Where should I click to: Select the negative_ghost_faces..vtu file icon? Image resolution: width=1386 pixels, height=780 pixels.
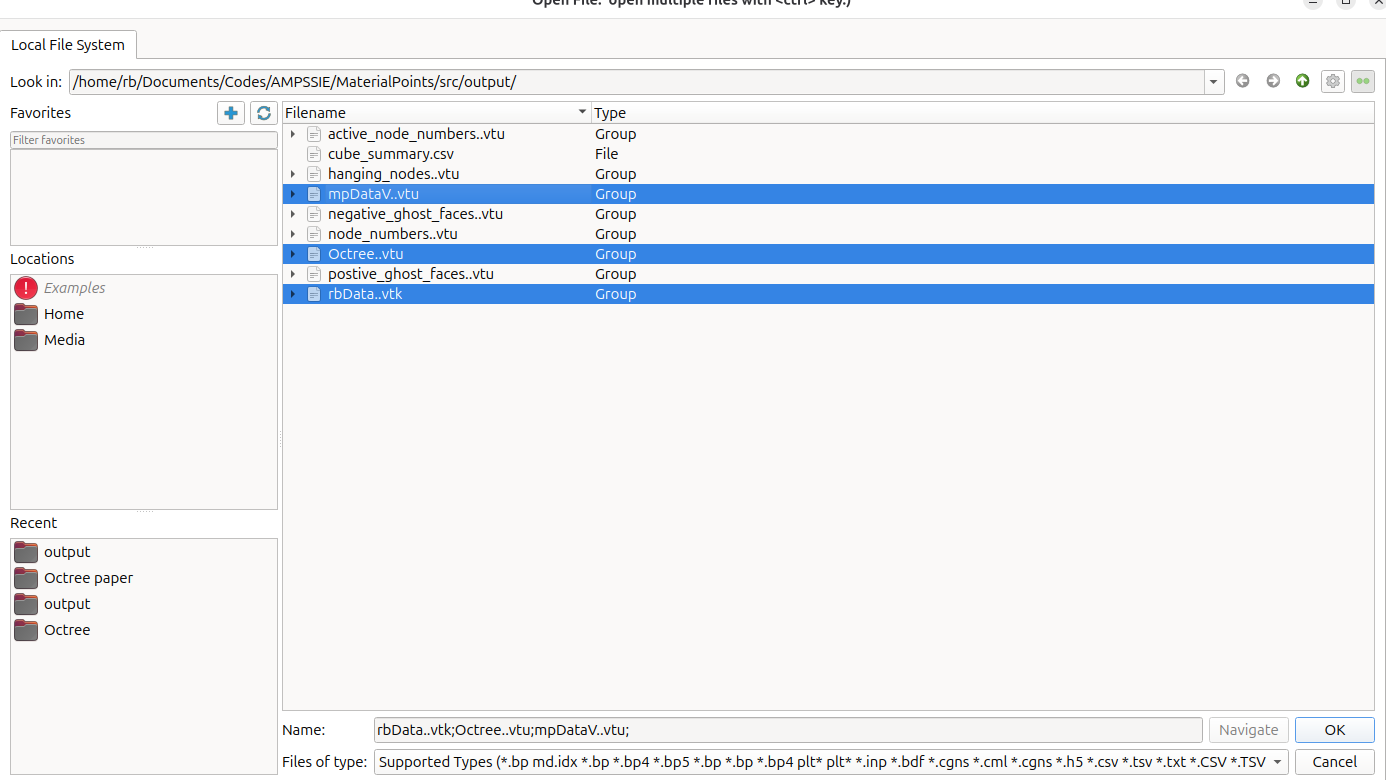314,214
